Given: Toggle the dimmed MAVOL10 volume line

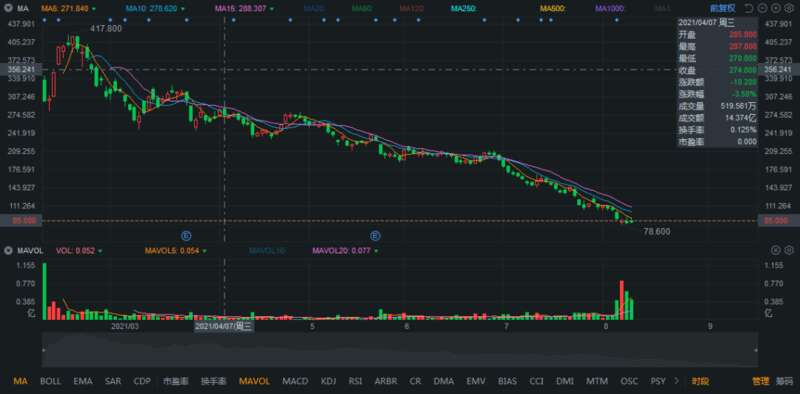Looking at the screenshot, I should pos(265,251).
